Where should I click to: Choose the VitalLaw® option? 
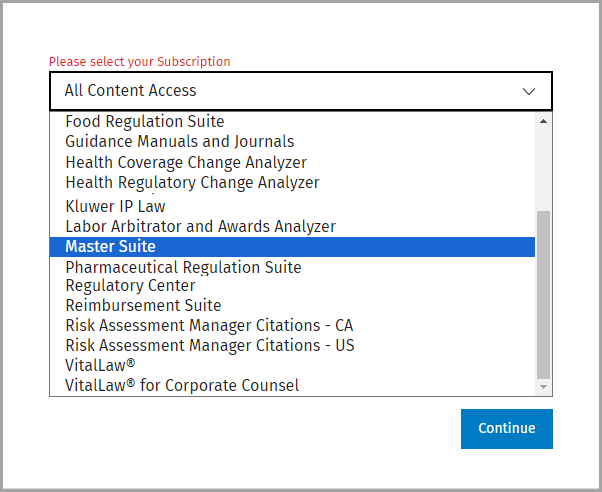(292, 365)
